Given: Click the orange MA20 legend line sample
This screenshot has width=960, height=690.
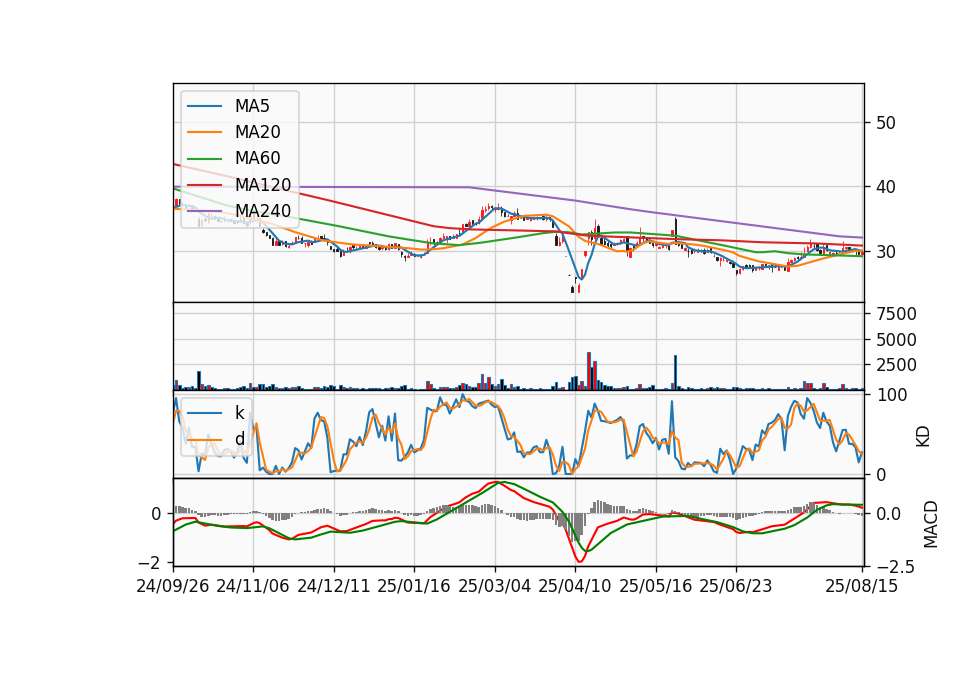Looking at the screenshot, I should 204,132.
